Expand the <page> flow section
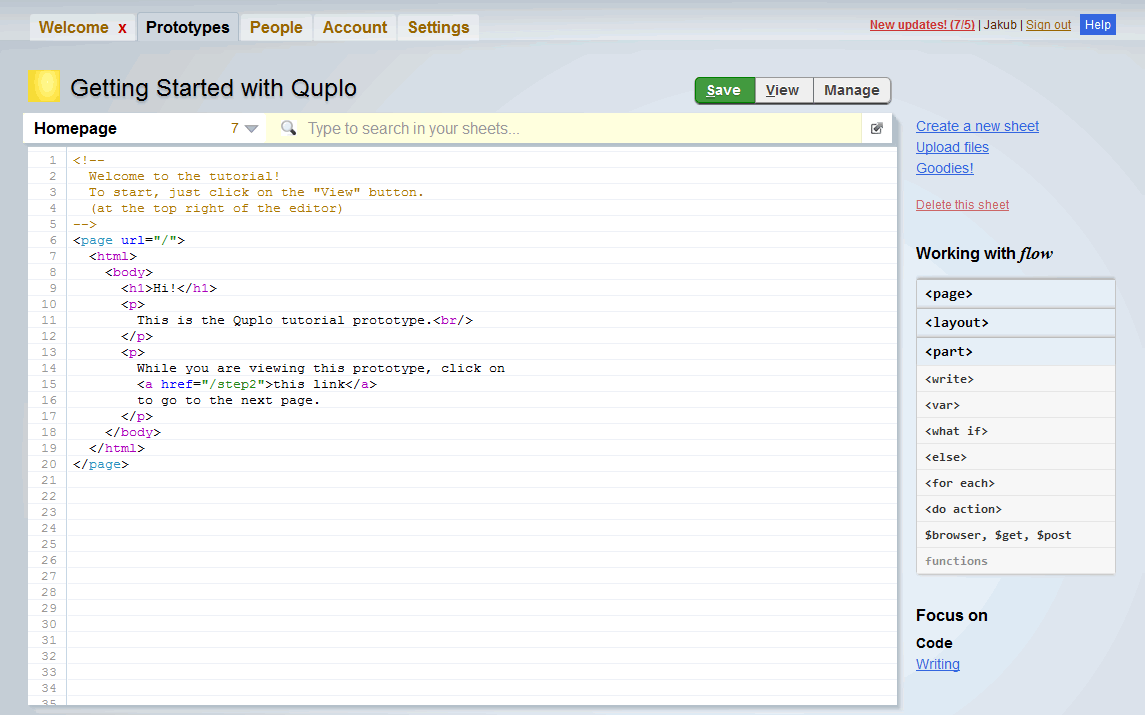Viewport: 1145px width, 715px height. pyautogui.click(x=1016, y=294)
